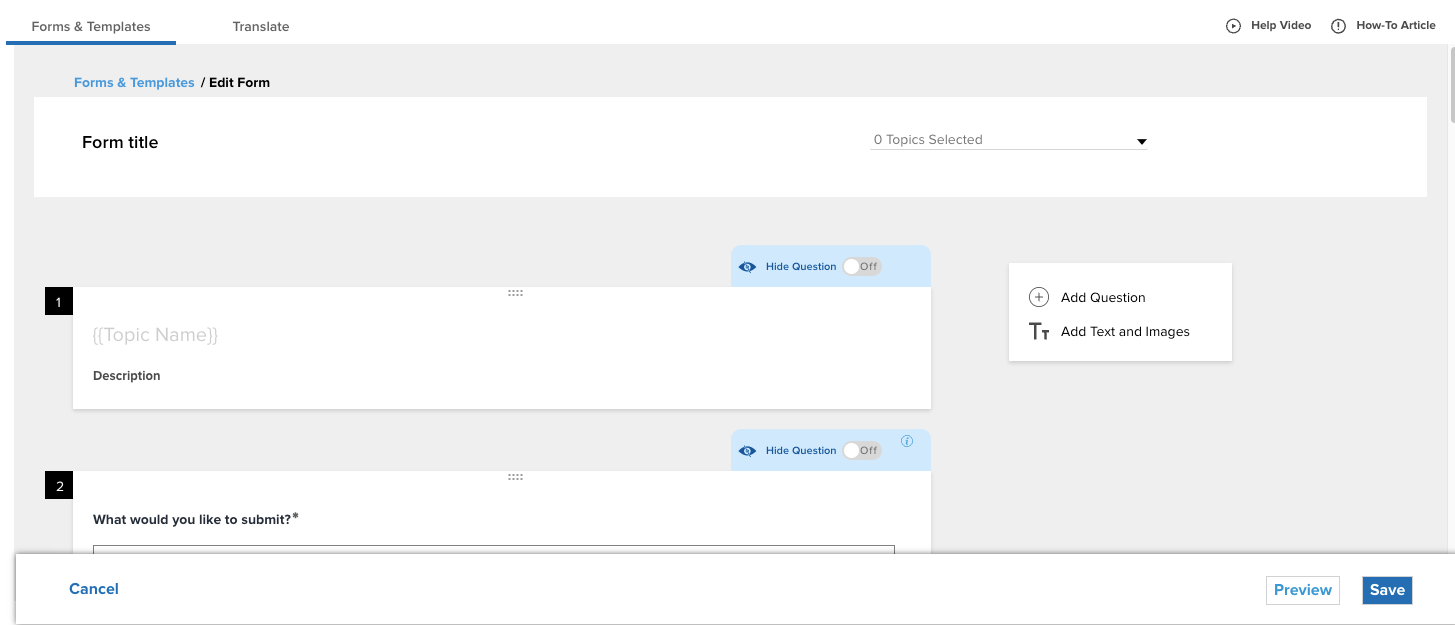Click the eye icon above question 2
Image resolution: width=1455 pixels, height=625 pixels.
(x=747, y=451)
